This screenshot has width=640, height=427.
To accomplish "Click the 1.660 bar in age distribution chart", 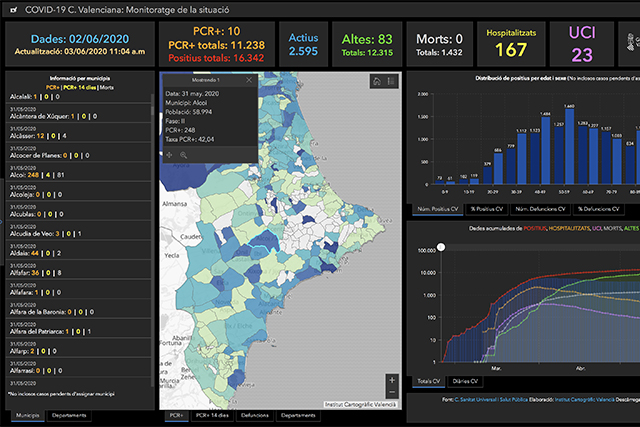I will [569, 146].
